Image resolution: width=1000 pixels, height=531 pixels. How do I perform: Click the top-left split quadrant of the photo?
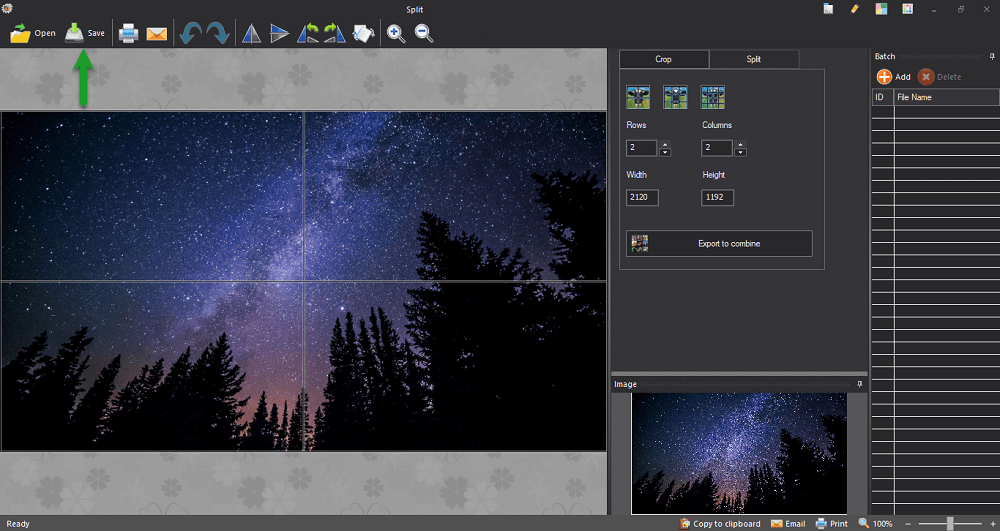(152, 196)
